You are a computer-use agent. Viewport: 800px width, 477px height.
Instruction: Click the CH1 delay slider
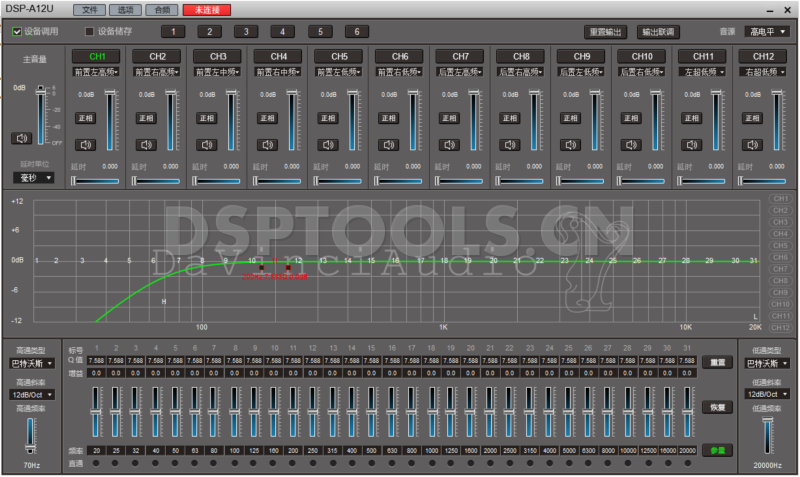(96, 181)
